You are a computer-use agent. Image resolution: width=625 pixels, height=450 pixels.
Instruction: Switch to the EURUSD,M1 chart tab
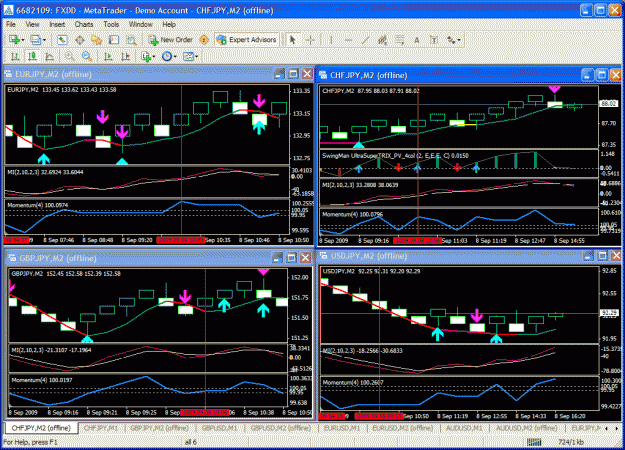pos(342,428)
